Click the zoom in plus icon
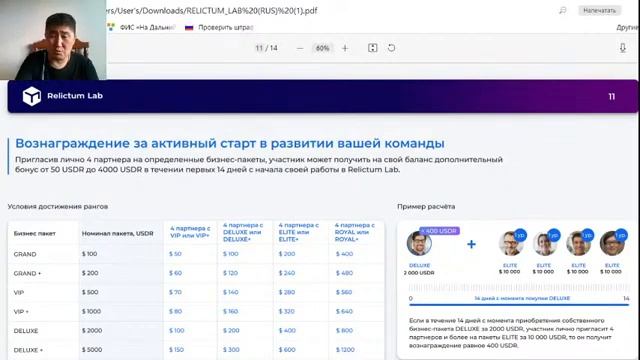640x360 pixels. (345, 48)
